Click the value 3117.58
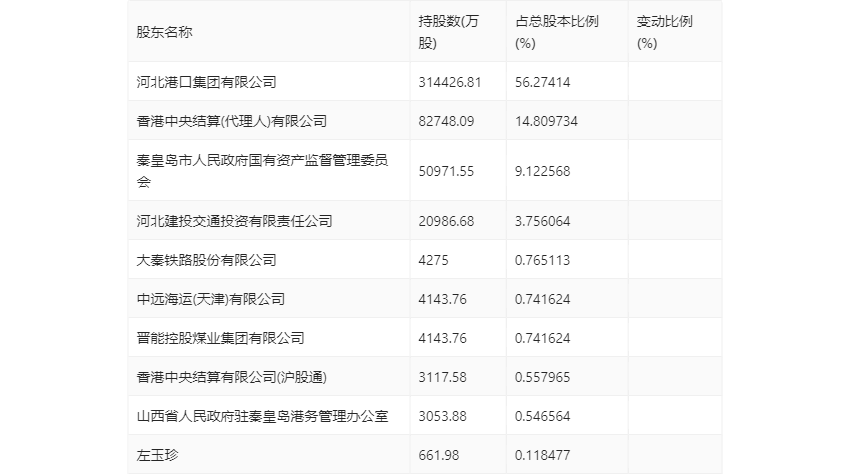The width and height of the screenshot is (850, 474). point(442,377)
